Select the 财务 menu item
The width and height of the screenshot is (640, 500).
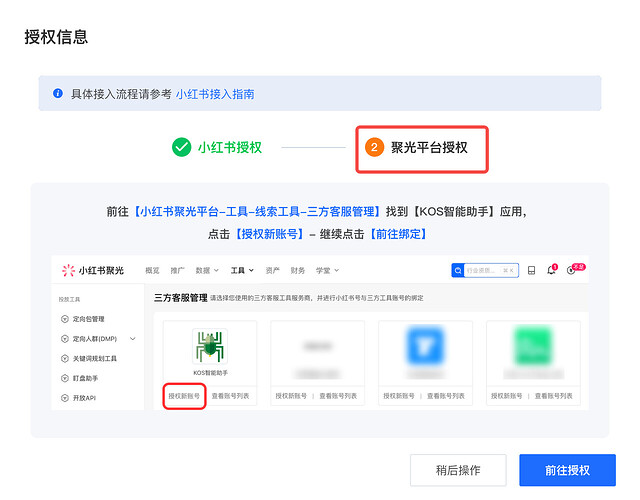[298, 270]
